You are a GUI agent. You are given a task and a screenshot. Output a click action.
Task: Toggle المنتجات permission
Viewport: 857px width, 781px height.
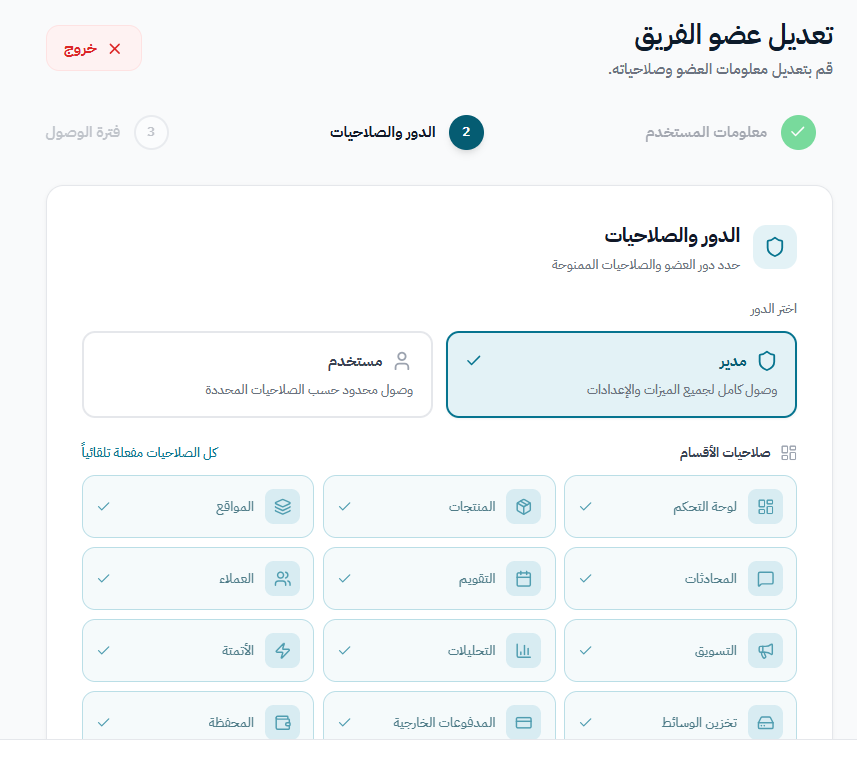(439, 507)
